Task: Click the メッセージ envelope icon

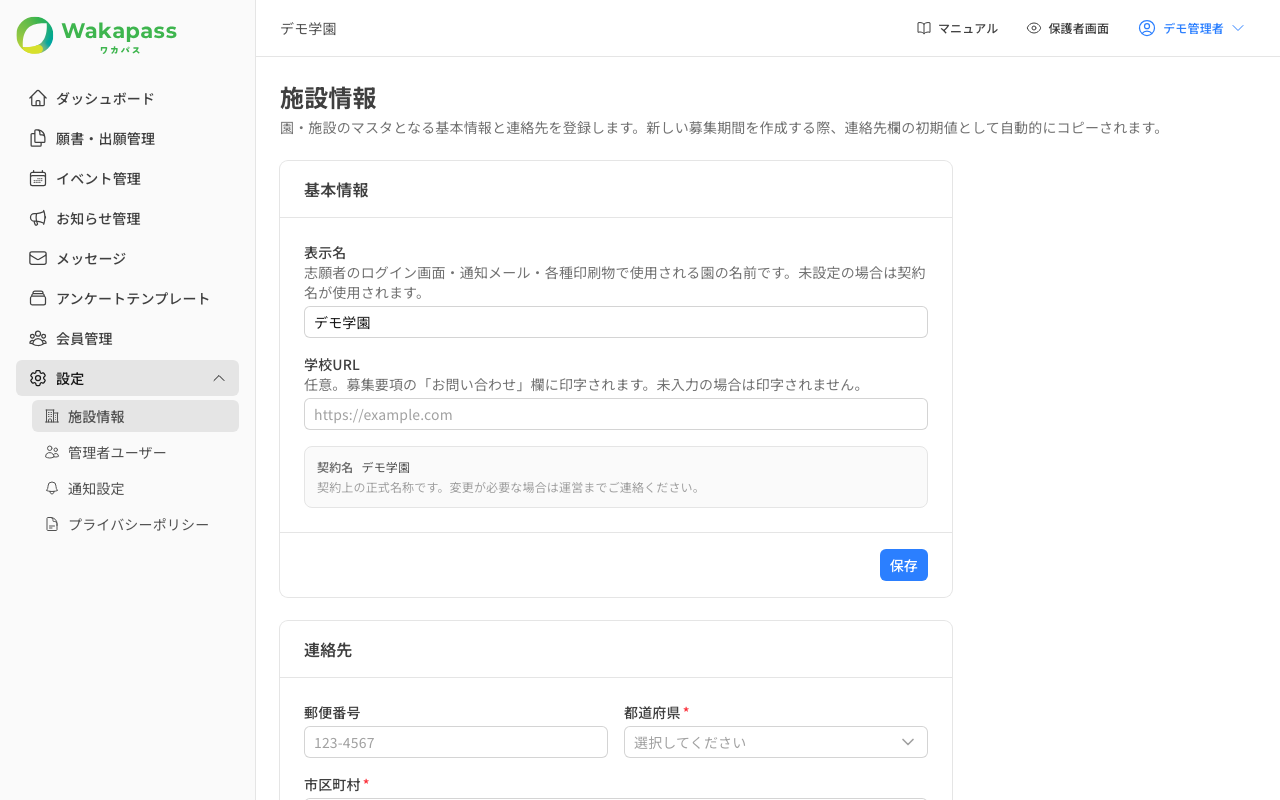Action: click(x=38, y=258)
